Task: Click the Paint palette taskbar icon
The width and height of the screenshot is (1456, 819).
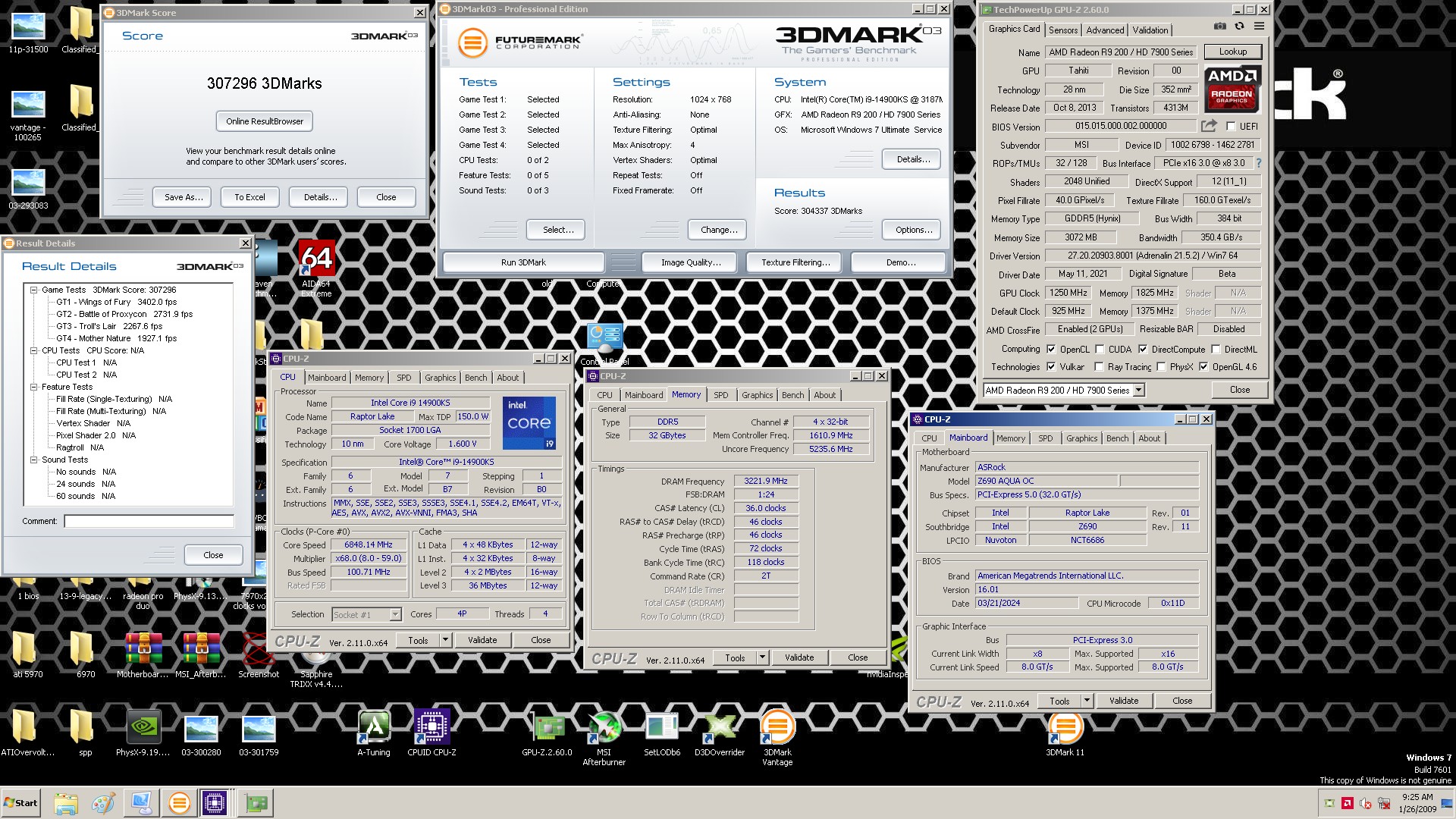Action: [102, 802]
